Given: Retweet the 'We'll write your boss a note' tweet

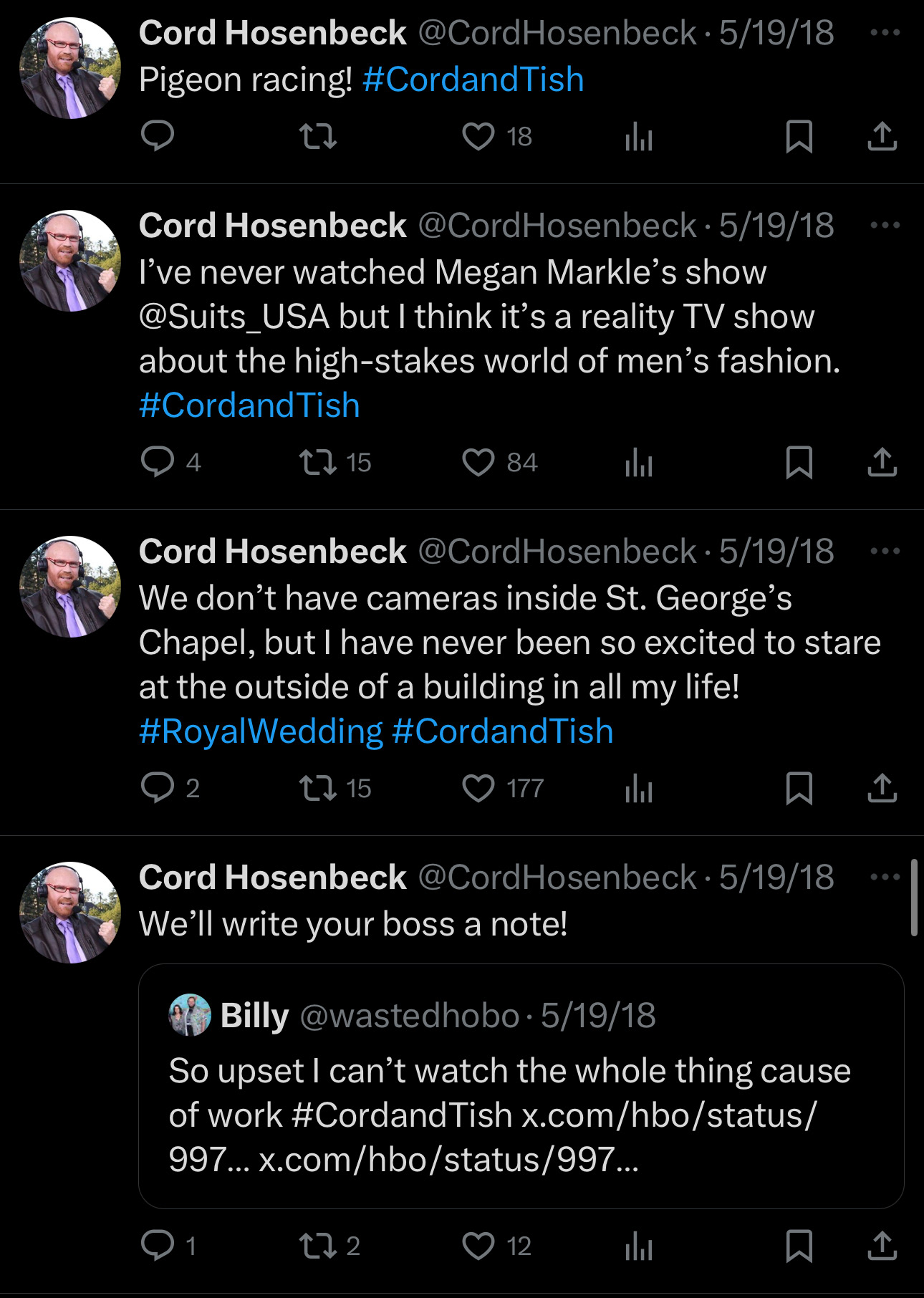Looking at the screenshot, I should point(317,1246).
